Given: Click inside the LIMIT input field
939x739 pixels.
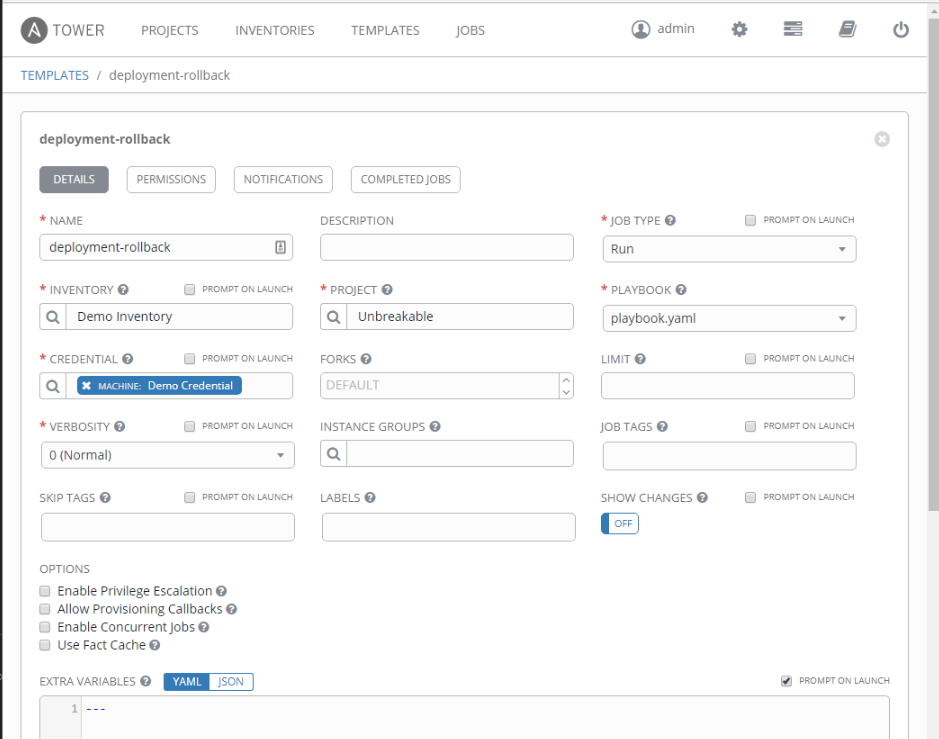Looking at the screenshot, I should click(x=728, y=385).
